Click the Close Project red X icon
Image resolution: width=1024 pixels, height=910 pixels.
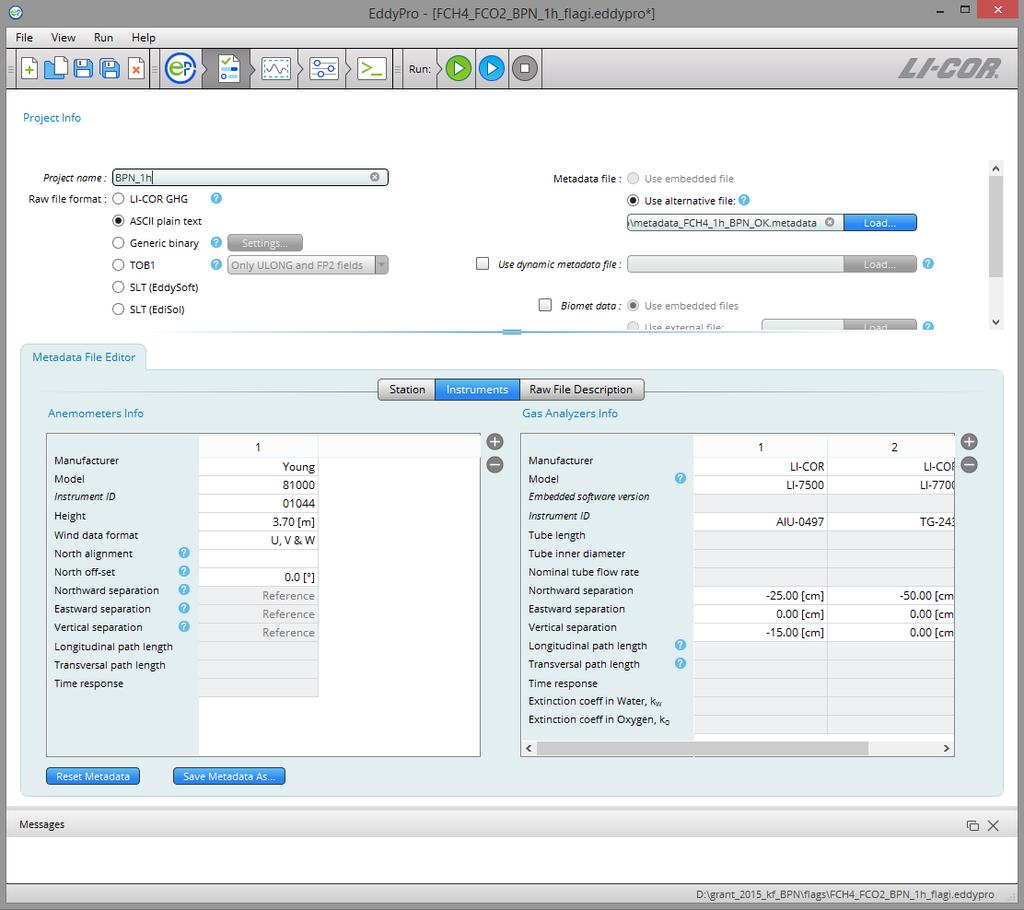136,68
